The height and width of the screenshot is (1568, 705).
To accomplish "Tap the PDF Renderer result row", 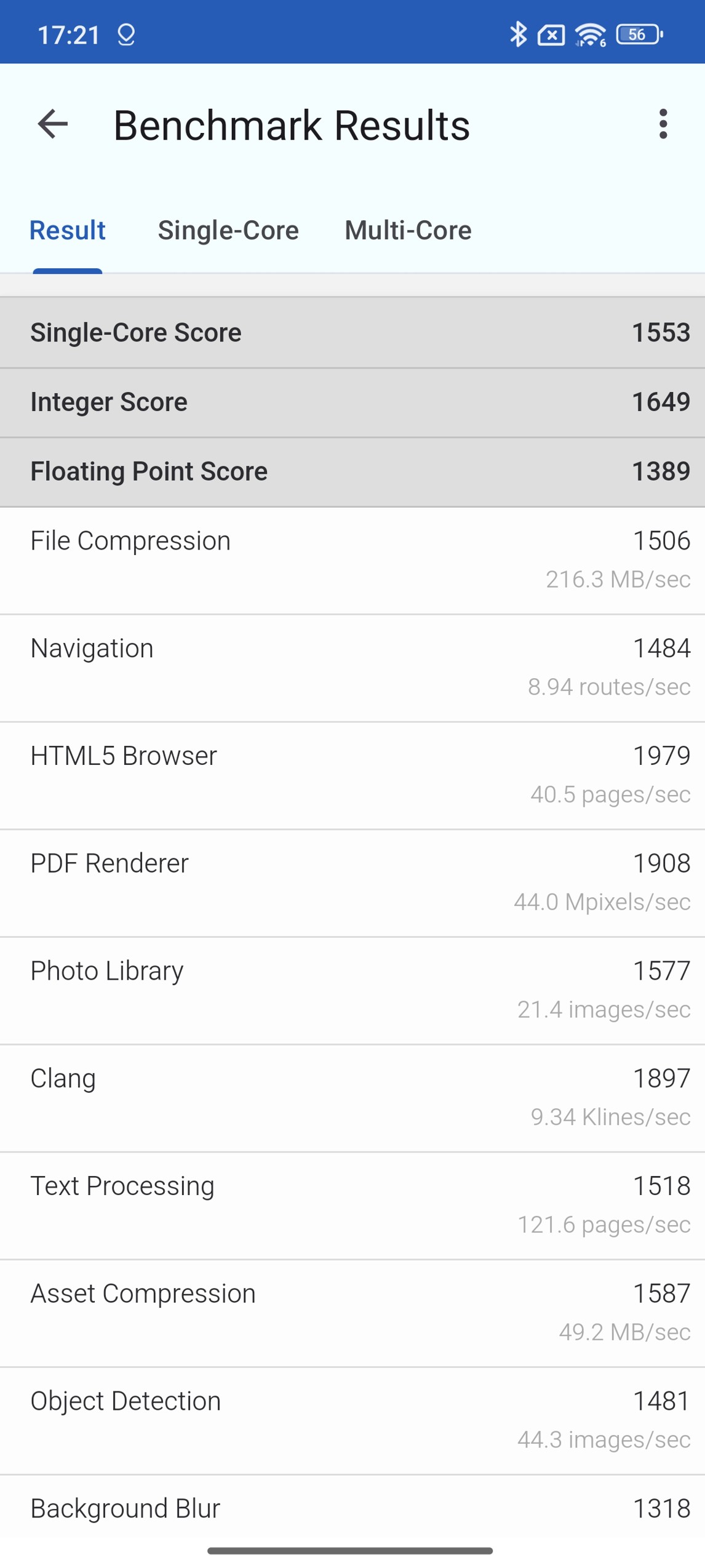I will pyautogui.click(x=352, y=882).
